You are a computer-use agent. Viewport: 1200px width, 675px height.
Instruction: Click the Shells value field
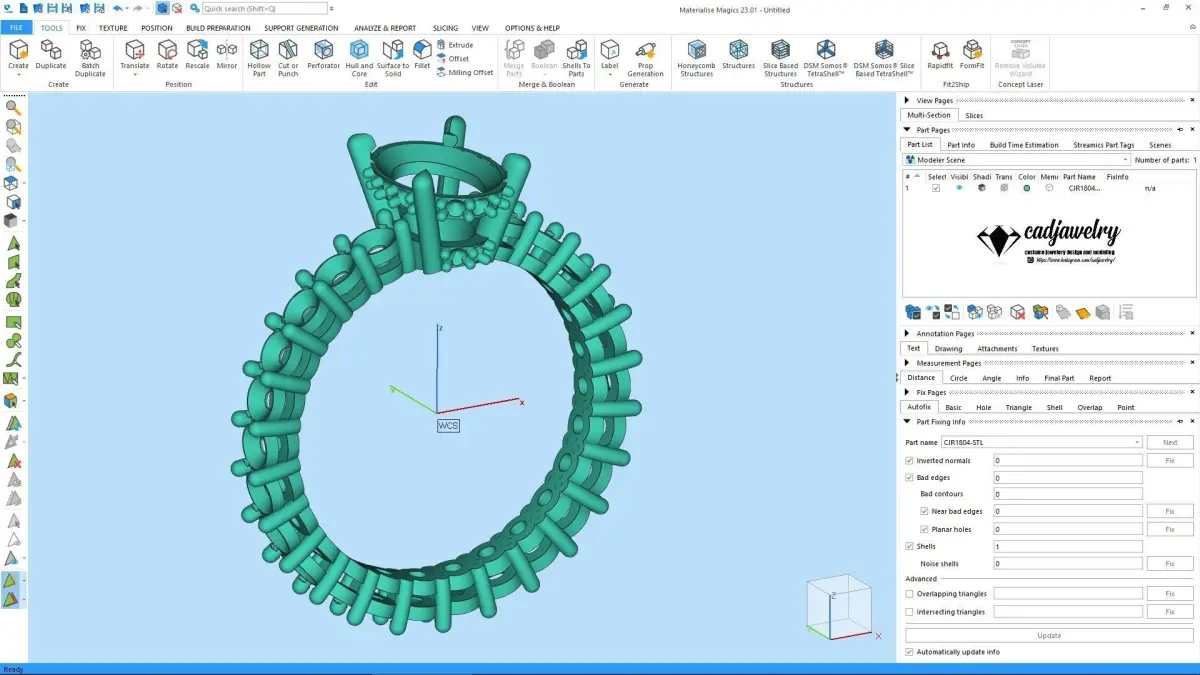pyautogui.click(x=1068, y=546)
